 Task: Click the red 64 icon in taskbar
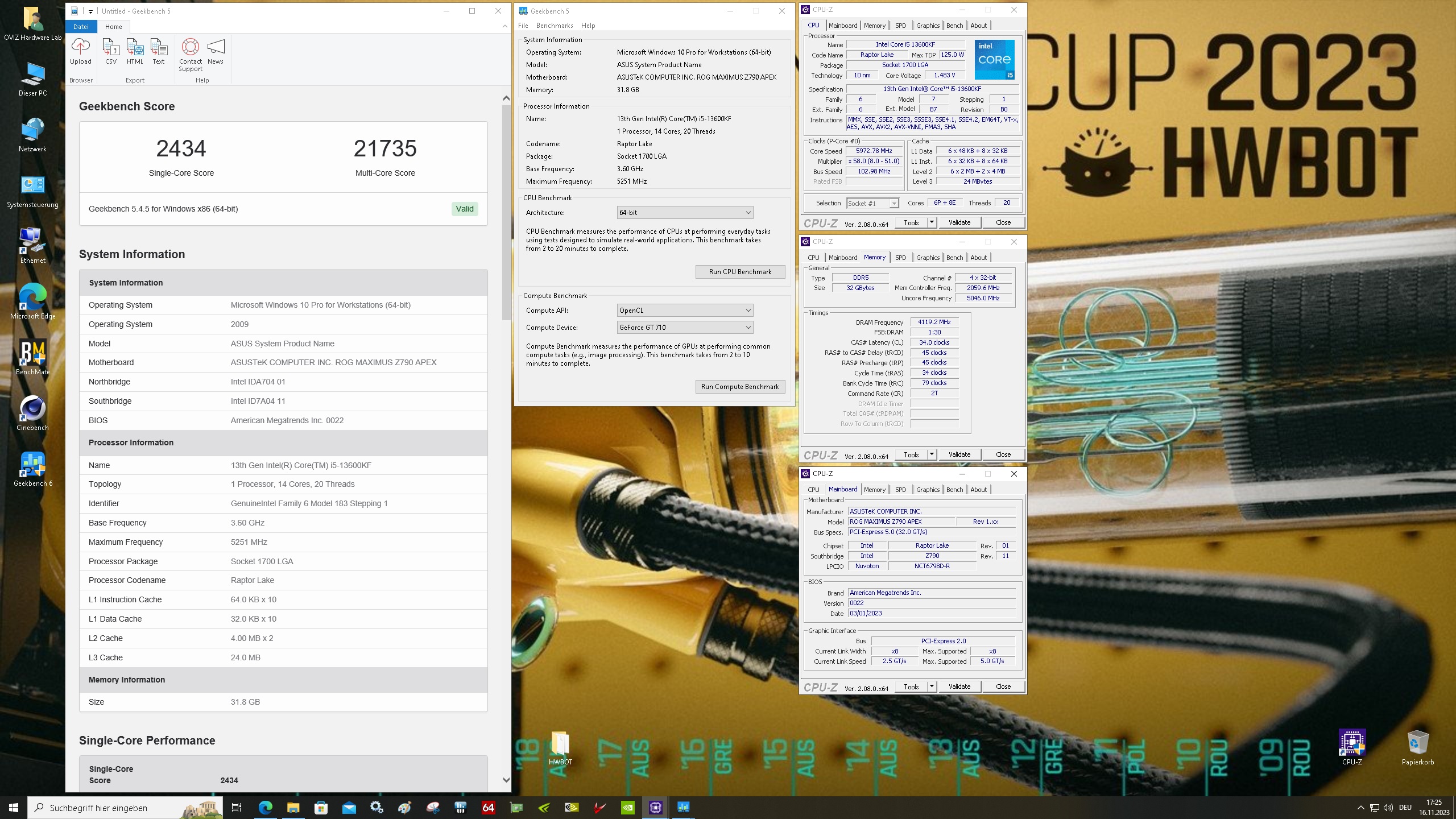click(x=488, y=808)
